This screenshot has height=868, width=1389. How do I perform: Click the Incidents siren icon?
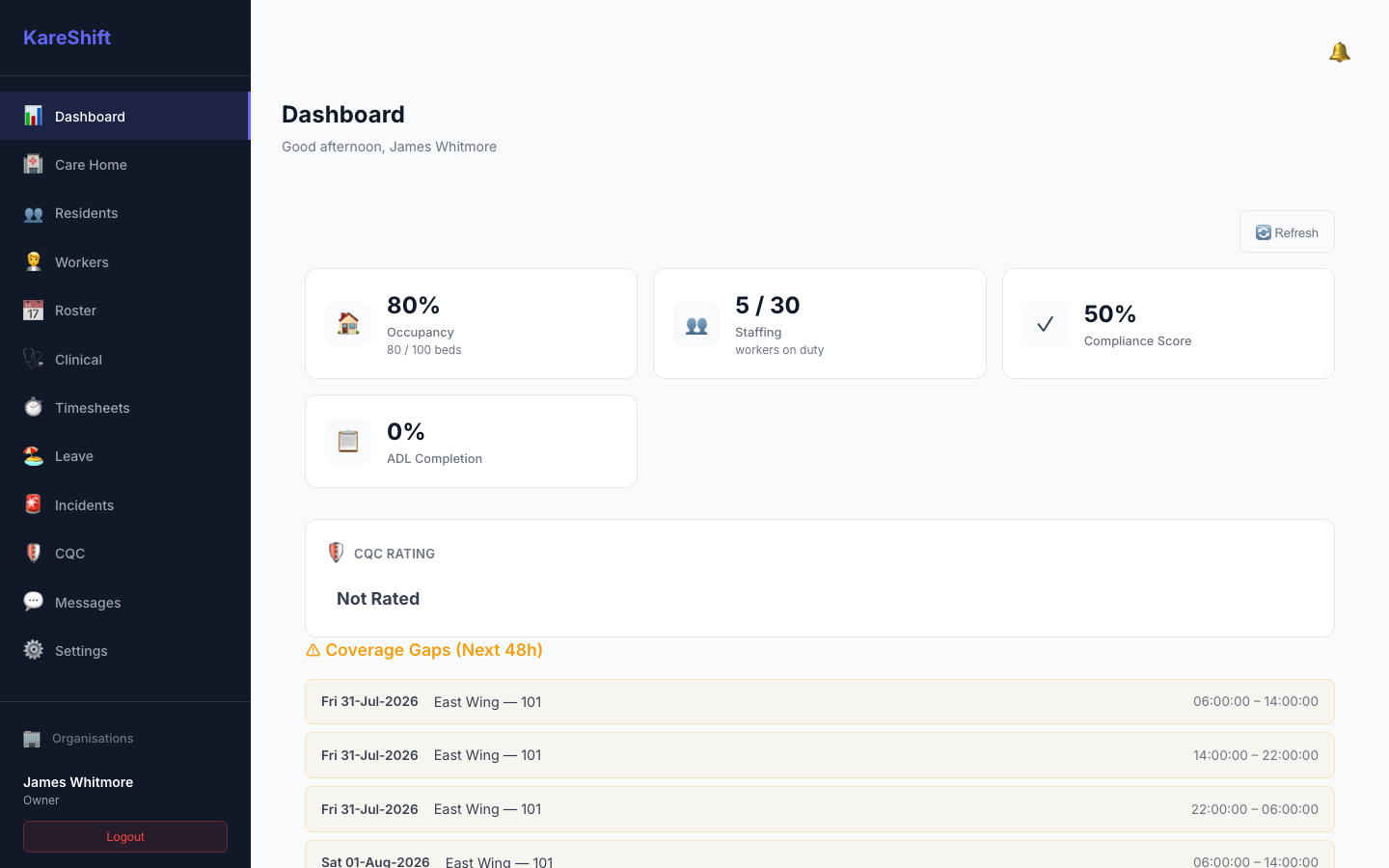33,504
